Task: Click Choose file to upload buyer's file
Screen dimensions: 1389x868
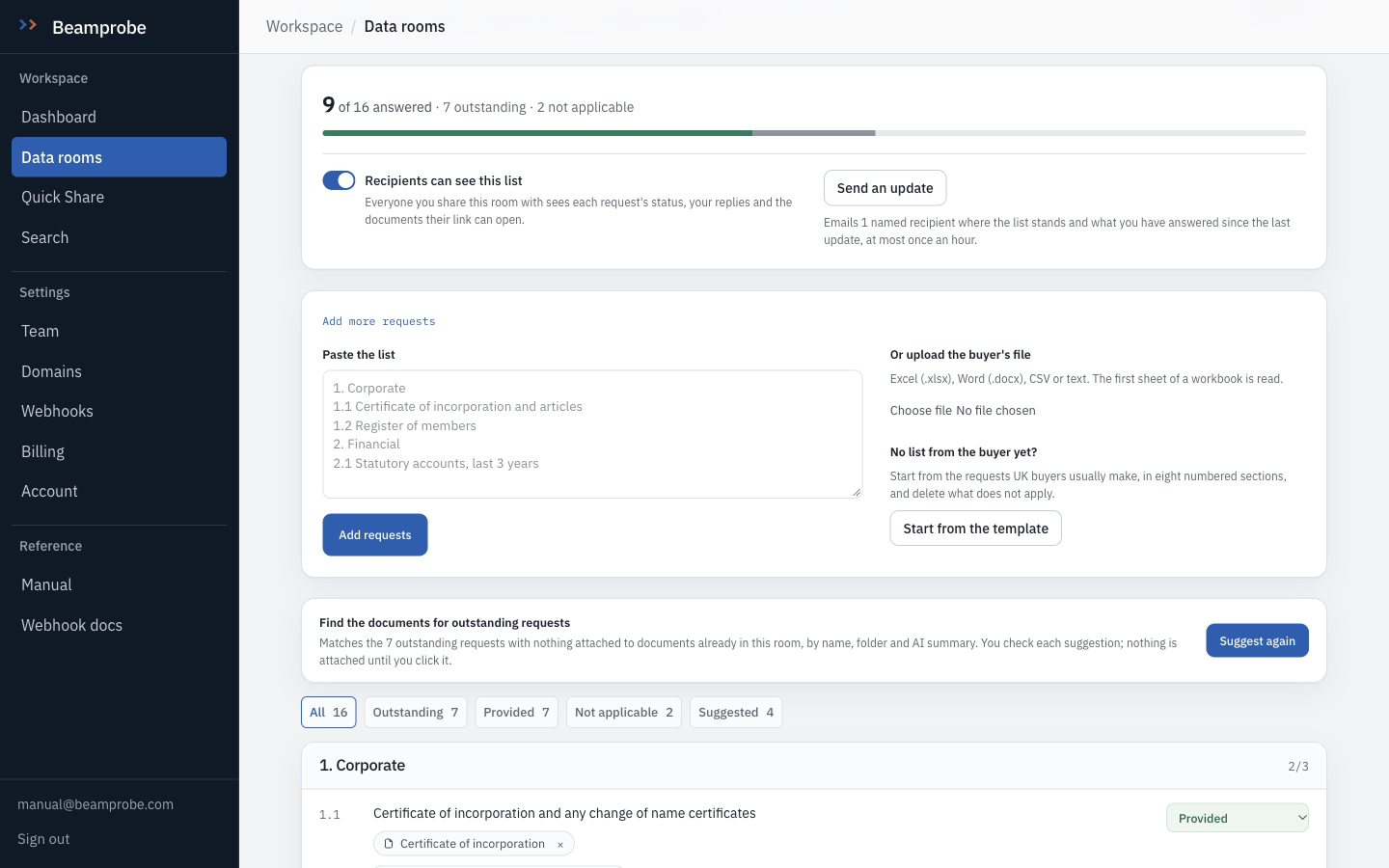Action: click(x=921, y=411)
